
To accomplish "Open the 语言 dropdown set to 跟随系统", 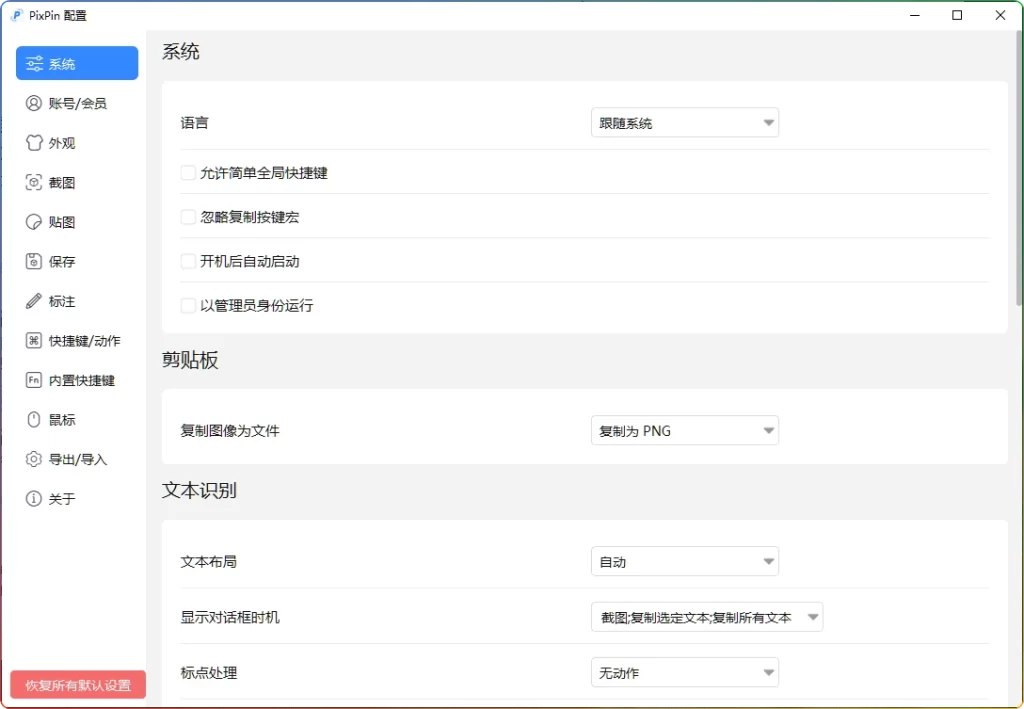I will 684,123.
